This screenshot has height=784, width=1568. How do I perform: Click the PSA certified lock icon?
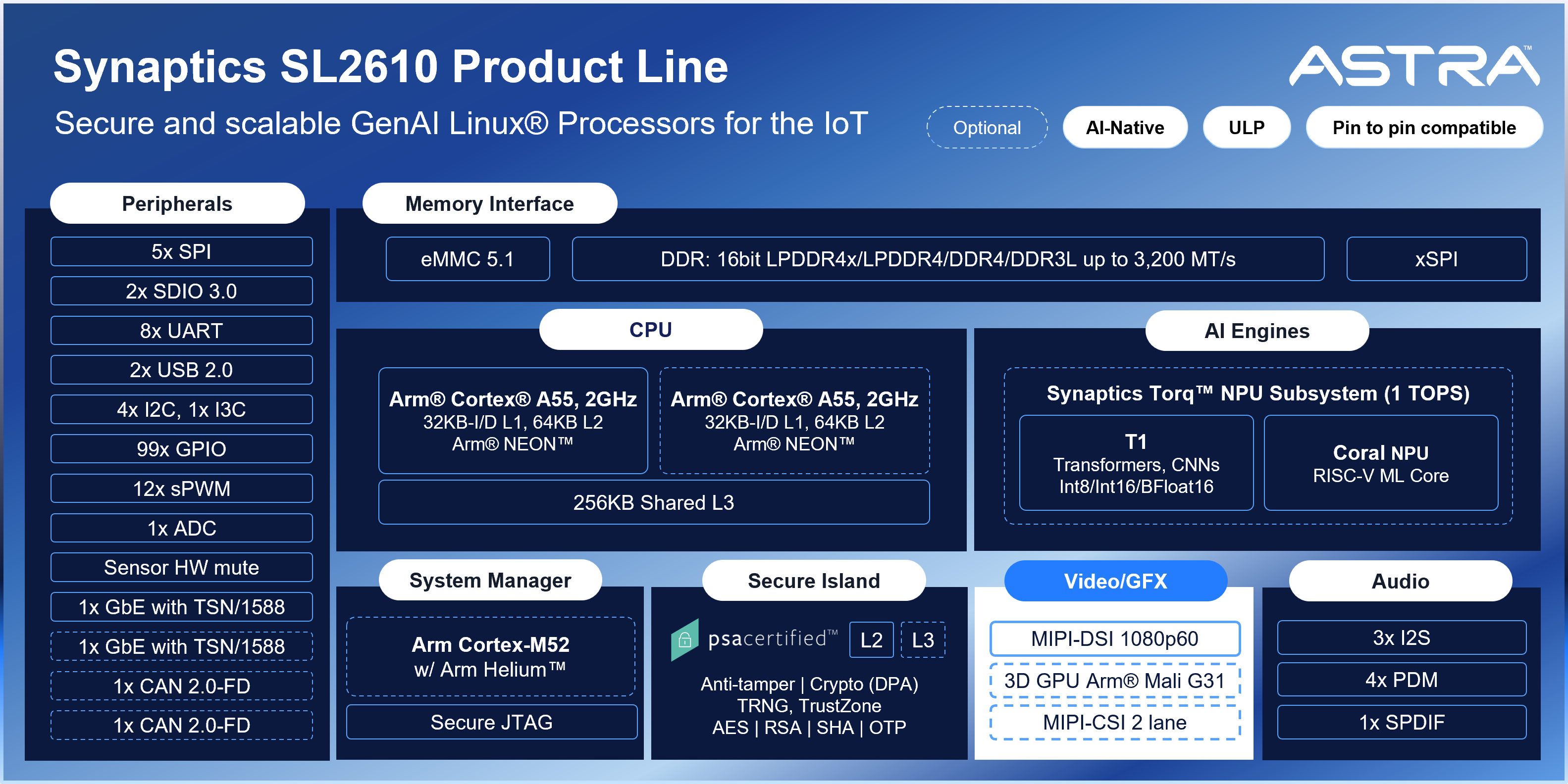coord(685,640)
